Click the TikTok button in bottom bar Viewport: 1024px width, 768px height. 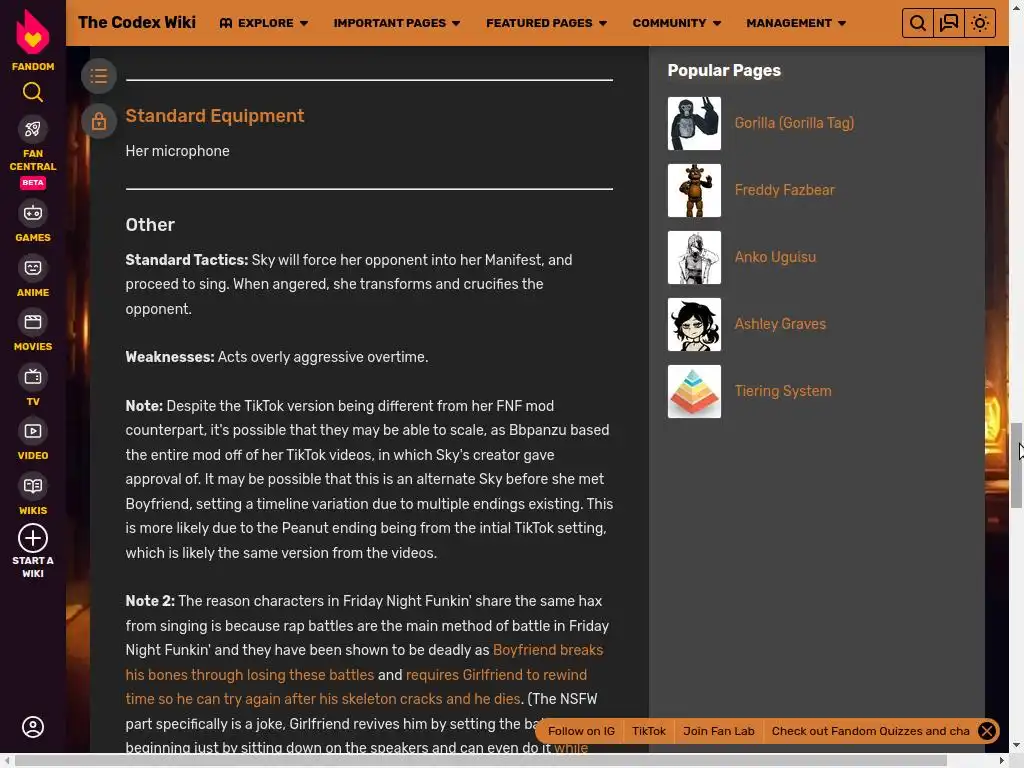click(x=648, y=731)
